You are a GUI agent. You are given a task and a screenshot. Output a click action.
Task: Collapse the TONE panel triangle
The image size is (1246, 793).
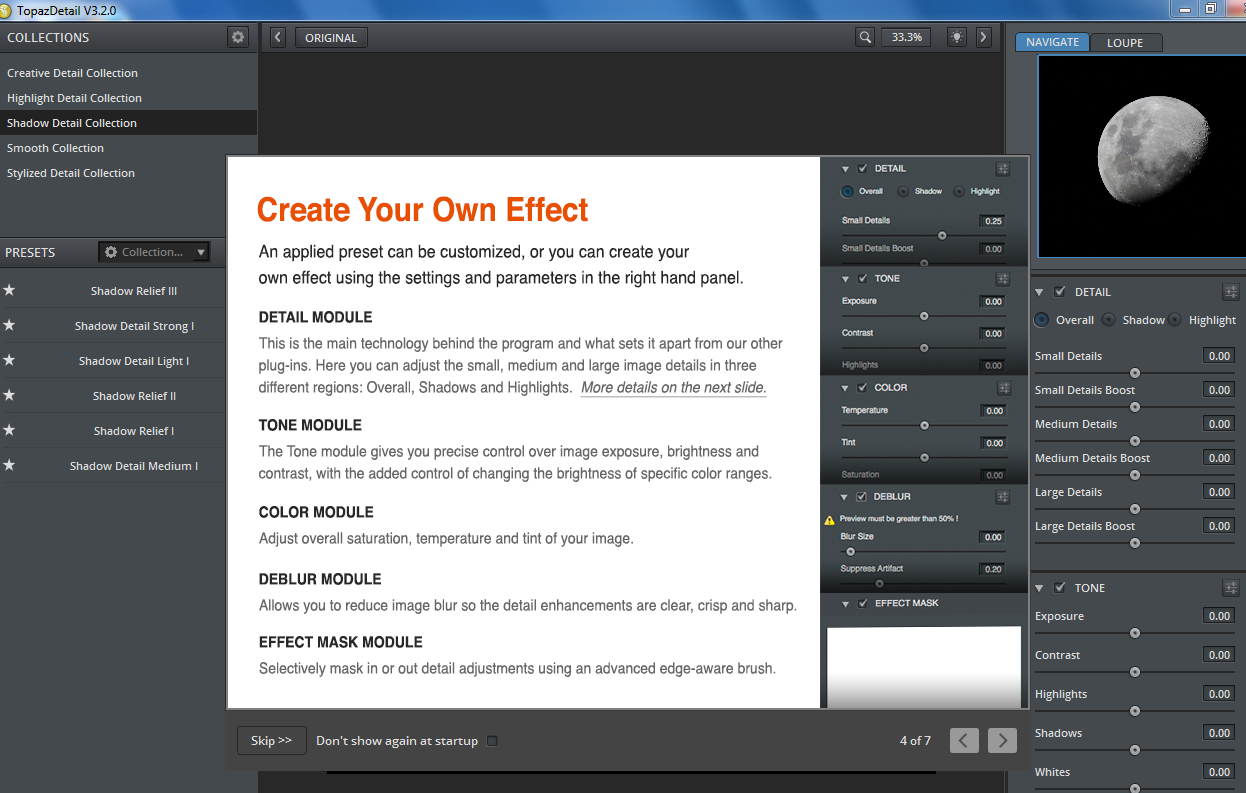pyautogui.click(x=1040, y=588)
